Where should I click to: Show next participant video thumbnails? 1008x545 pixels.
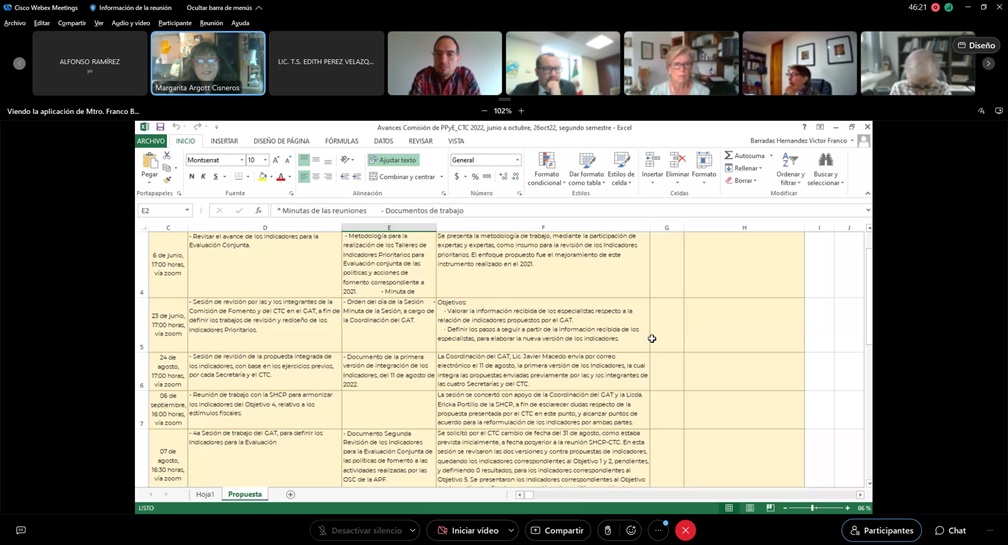(x=988, y=63)
